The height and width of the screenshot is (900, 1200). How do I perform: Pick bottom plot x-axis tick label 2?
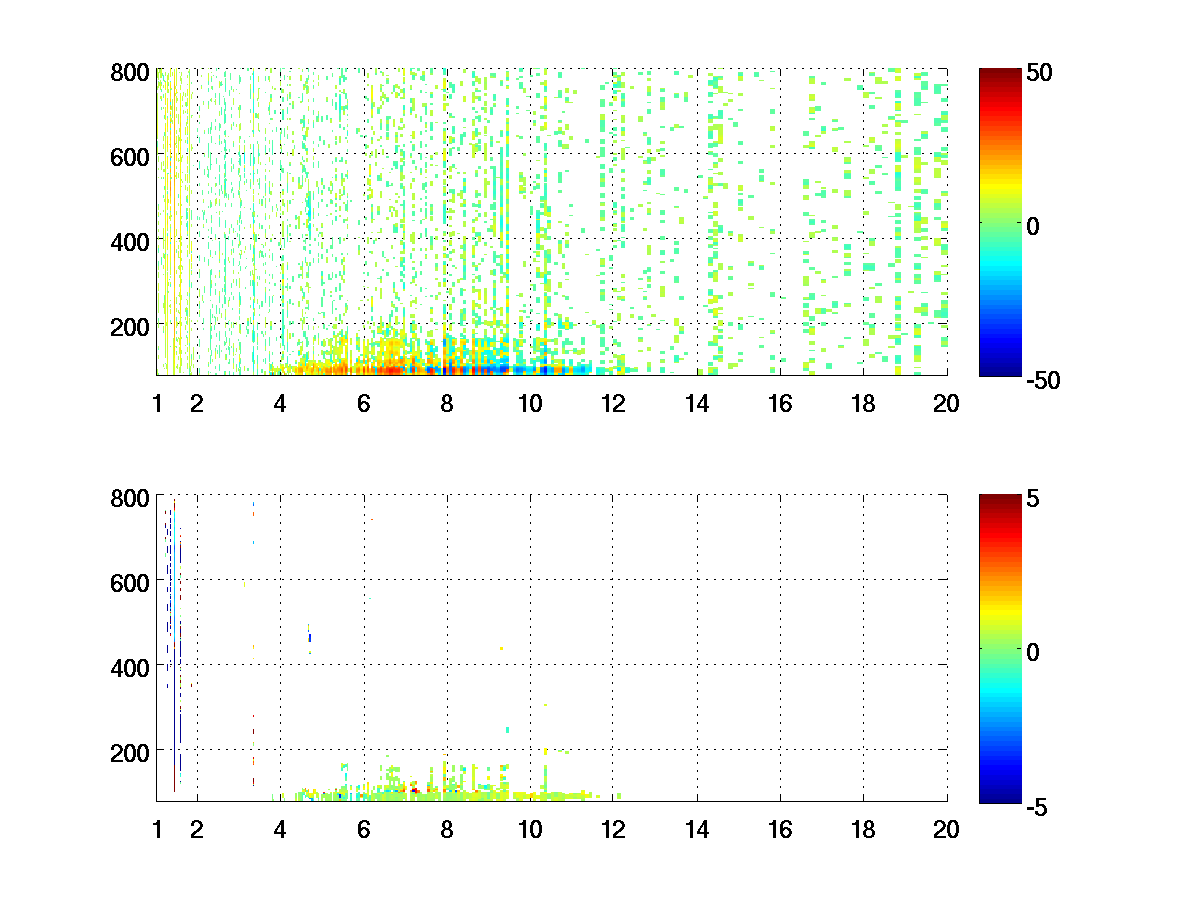click(197, 830)
